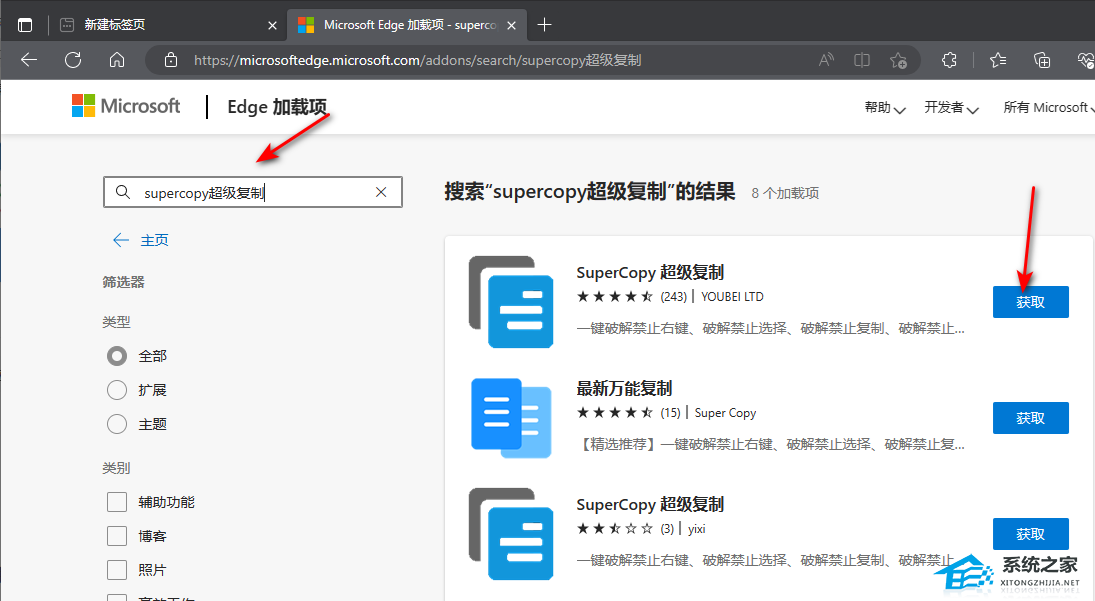
Task: Click the search magnifier icon
Action: pyautogui.click(x=123, y=192)
